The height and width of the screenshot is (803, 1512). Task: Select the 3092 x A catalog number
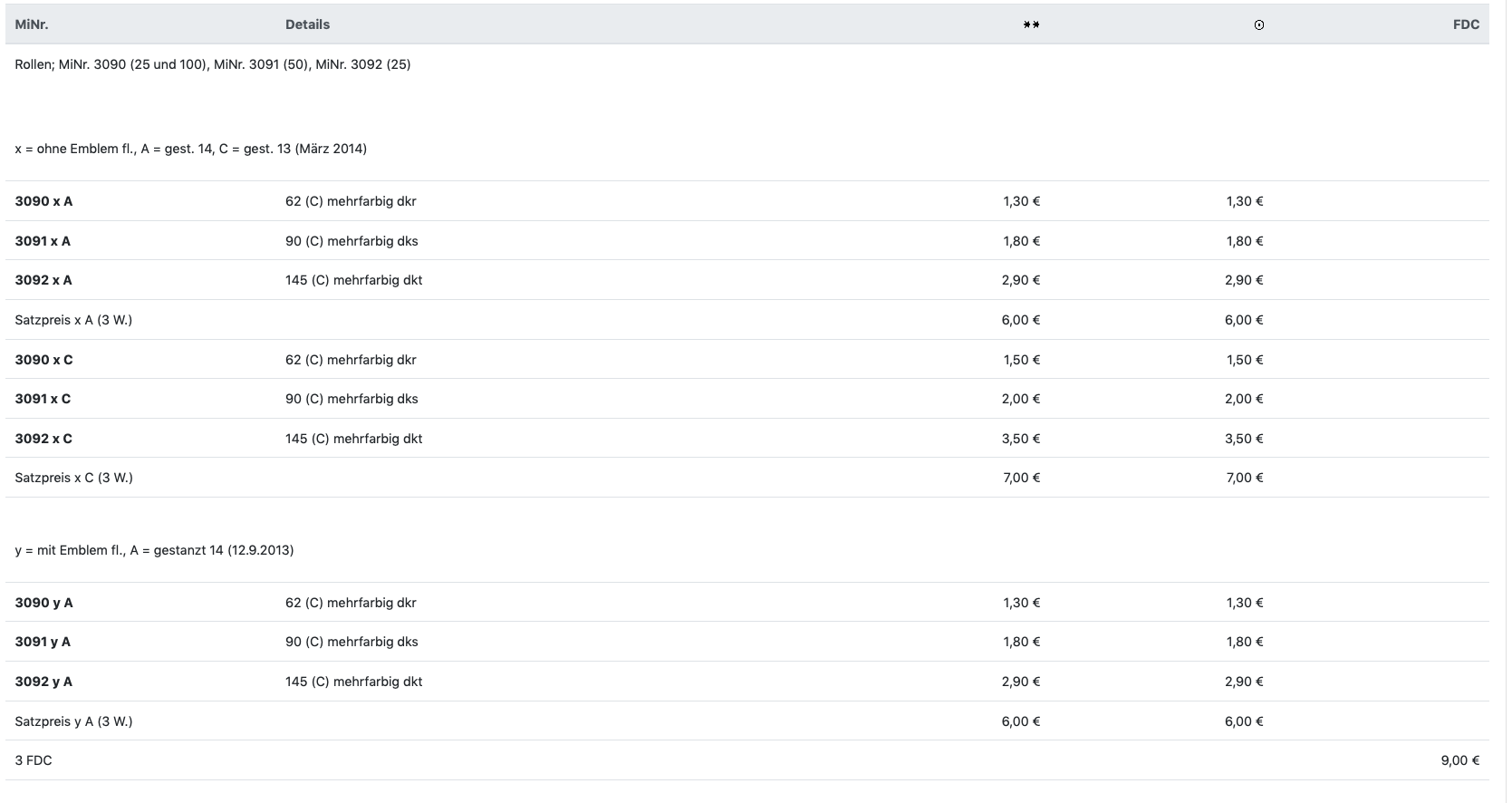tap(43, 280)
